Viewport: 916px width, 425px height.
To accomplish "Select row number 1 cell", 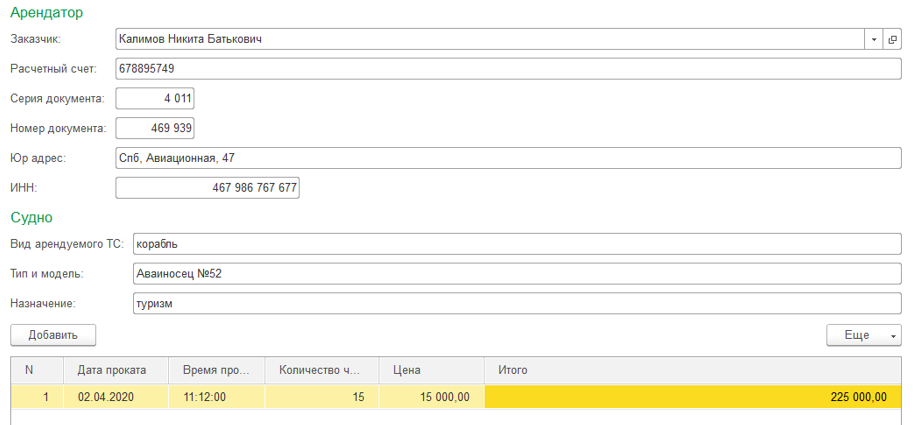I will click(37, 397).
